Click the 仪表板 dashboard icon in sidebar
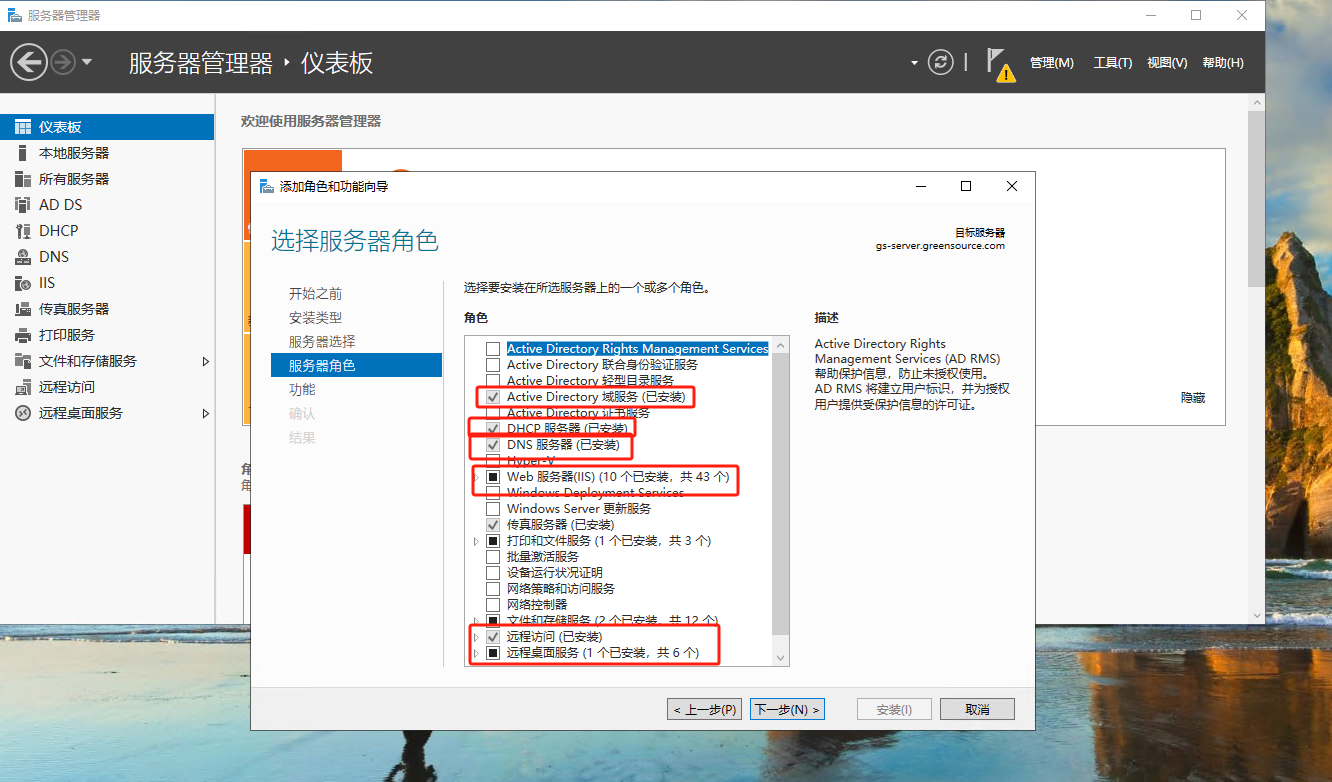Screen dimensions: 1332x782 pyautogui.click(x=22, y=127)
